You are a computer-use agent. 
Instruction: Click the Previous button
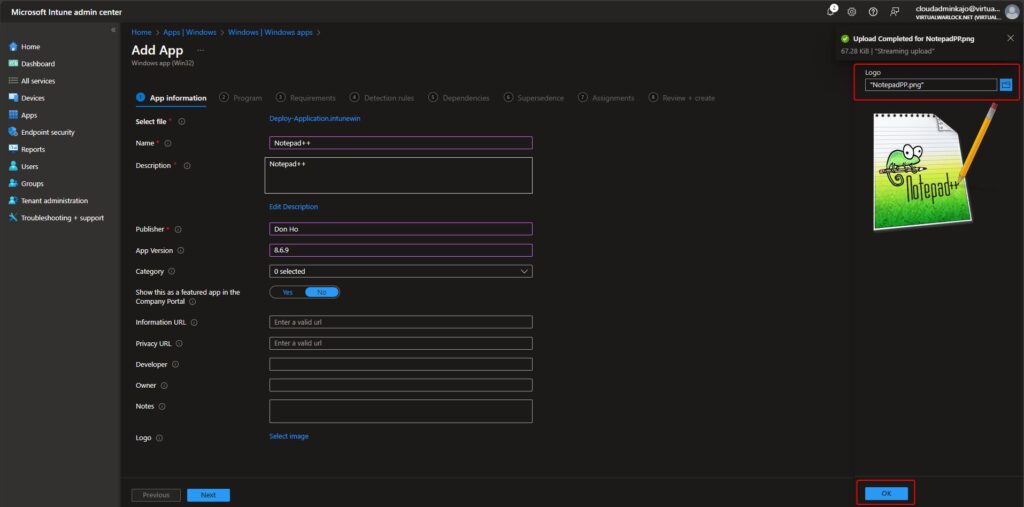pos(156,495)
